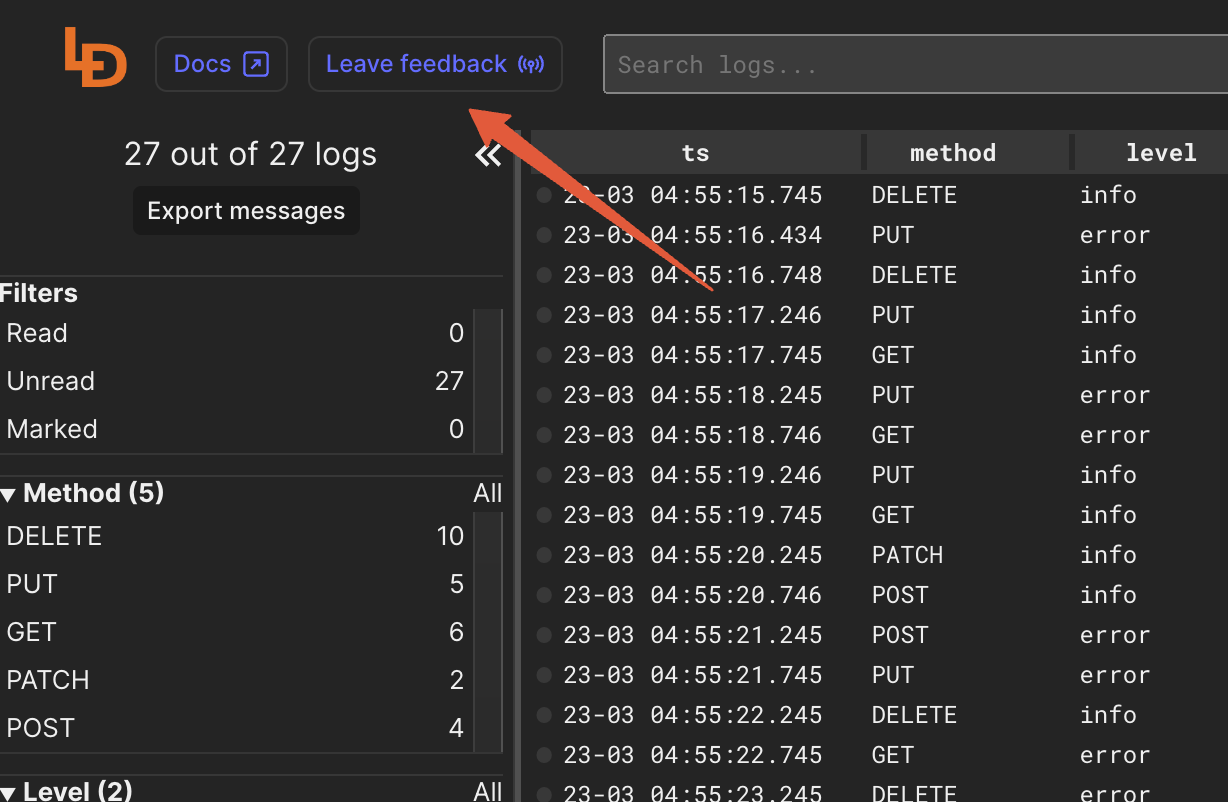The height and width of the screenshot is (802, 1228).
Task: Filter logs by DELETE method
Action: point(54,537)
